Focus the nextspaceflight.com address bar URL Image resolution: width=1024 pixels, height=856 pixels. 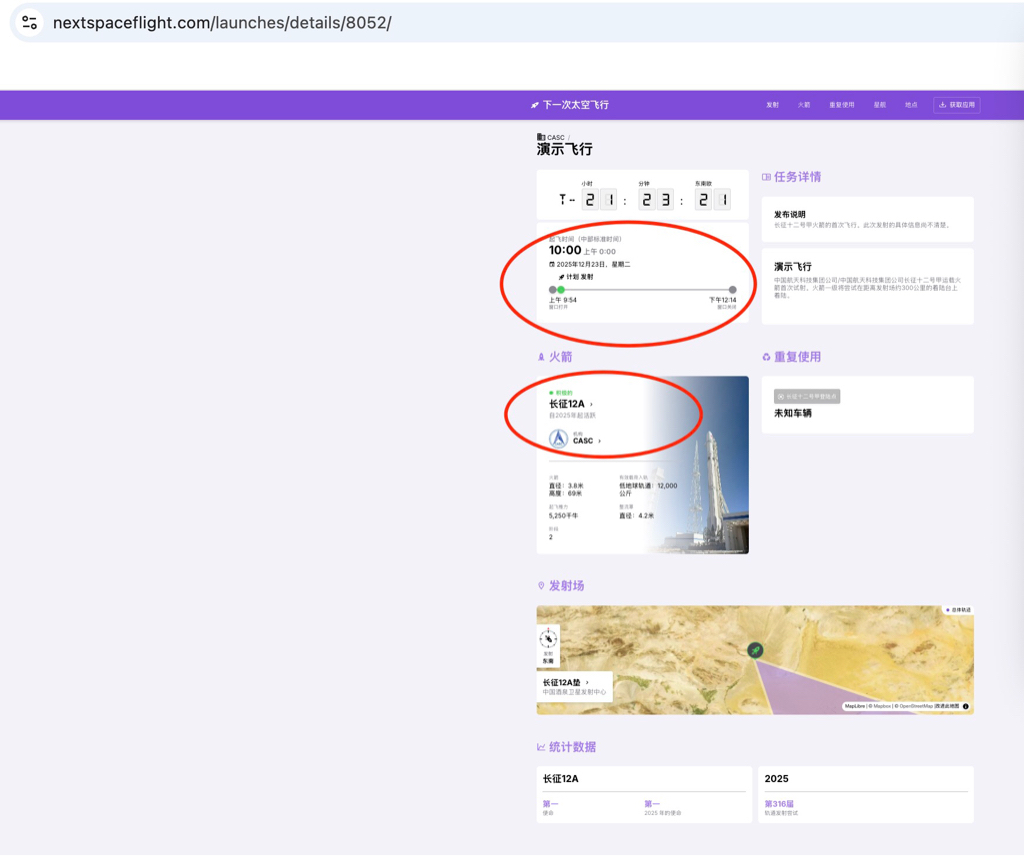[x=222, y=23]
